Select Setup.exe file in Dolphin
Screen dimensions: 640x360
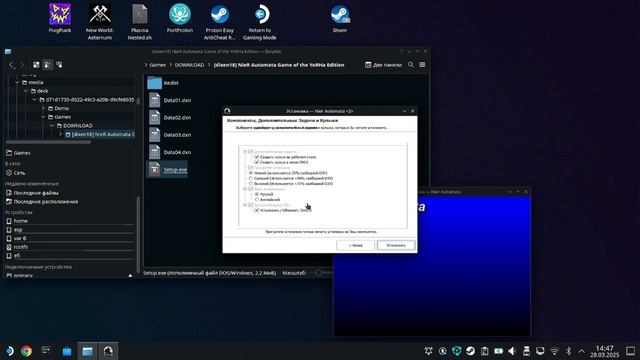coord(168,169)
